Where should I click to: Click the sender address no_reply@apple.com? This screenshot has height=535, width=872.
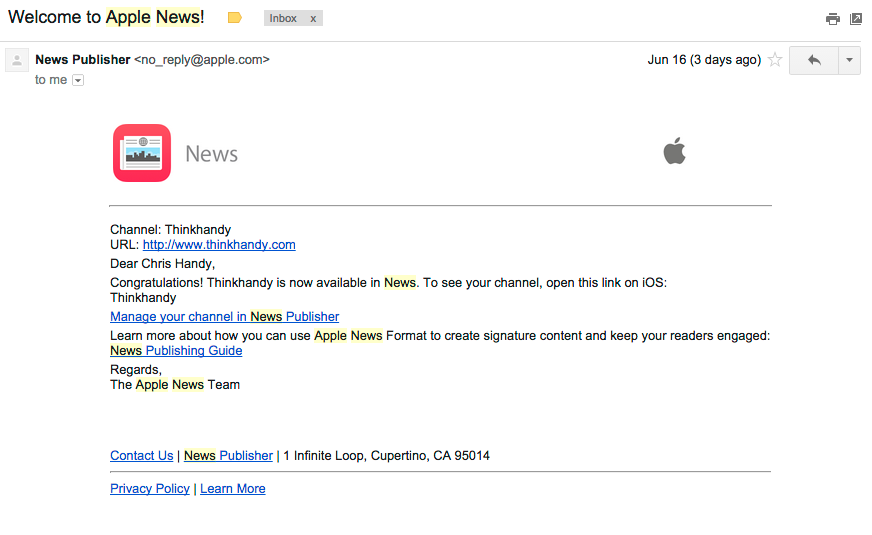202,60
